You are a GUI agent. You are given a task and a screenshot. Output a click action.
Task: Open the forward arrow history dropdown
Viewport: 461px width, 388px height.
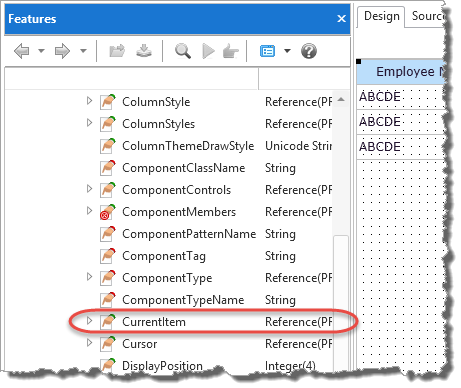[83, 51]
